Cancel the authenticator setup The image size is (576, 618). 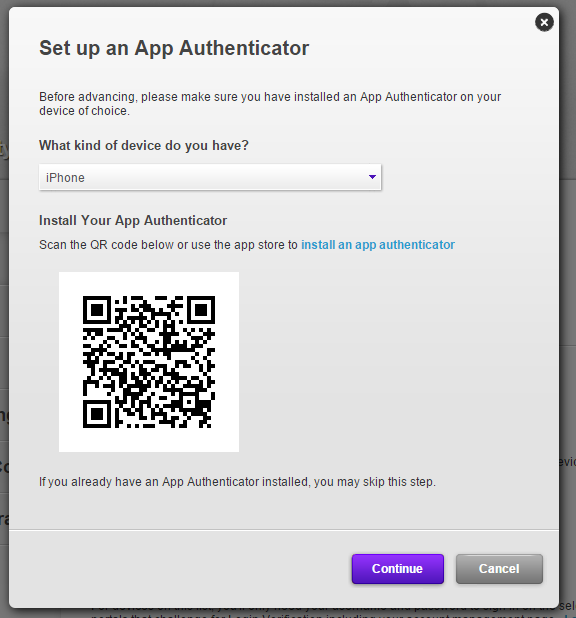pyautogui.click(x=499, y=569)
